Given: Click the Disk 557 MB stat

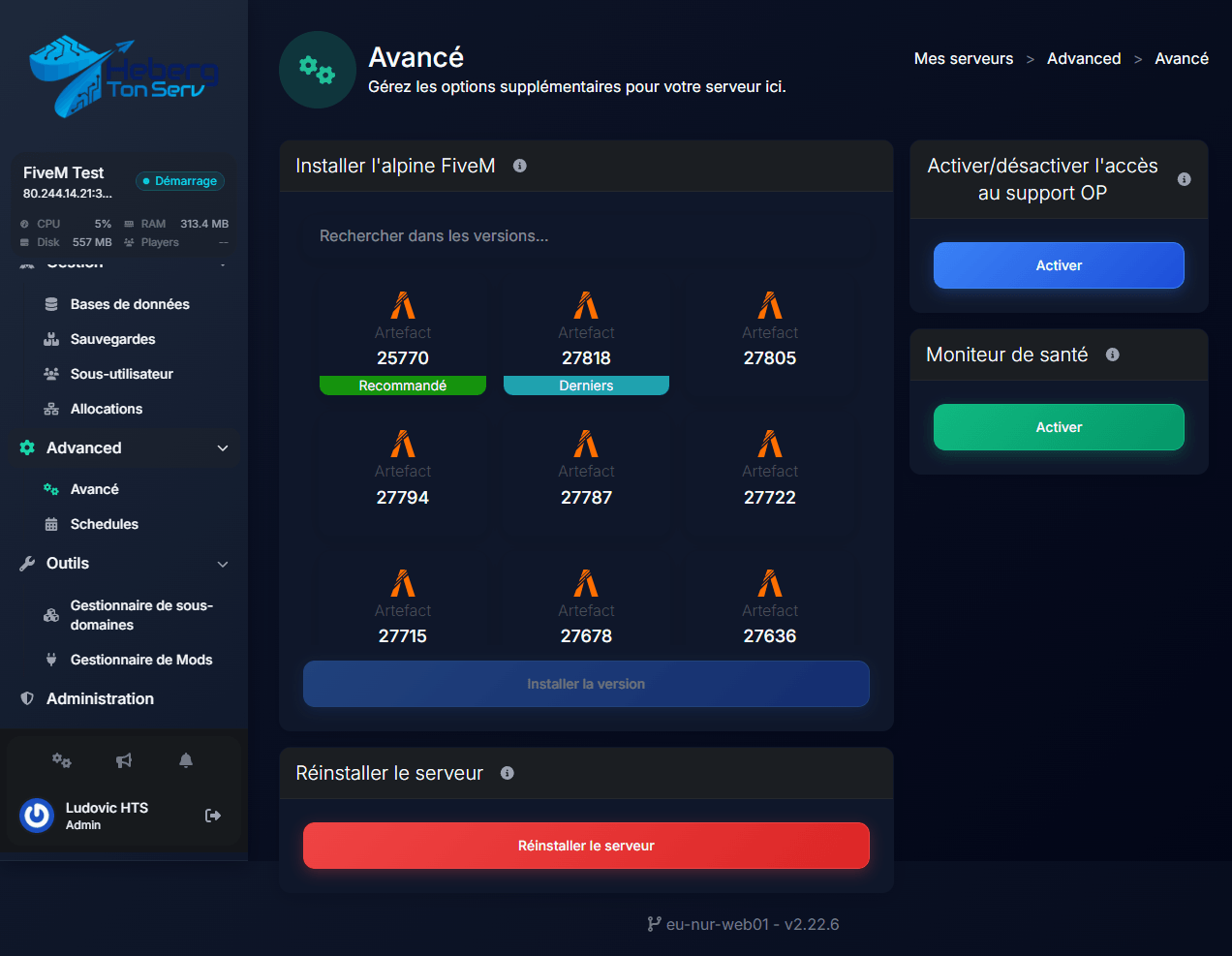Looking at the screenshot, I should pyautogui.click(x=66, y=242).
